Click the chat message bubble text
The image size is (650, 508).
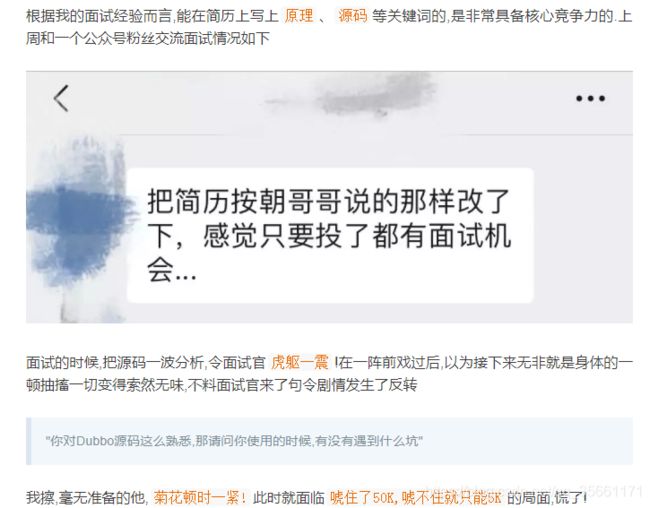[329, 236]
